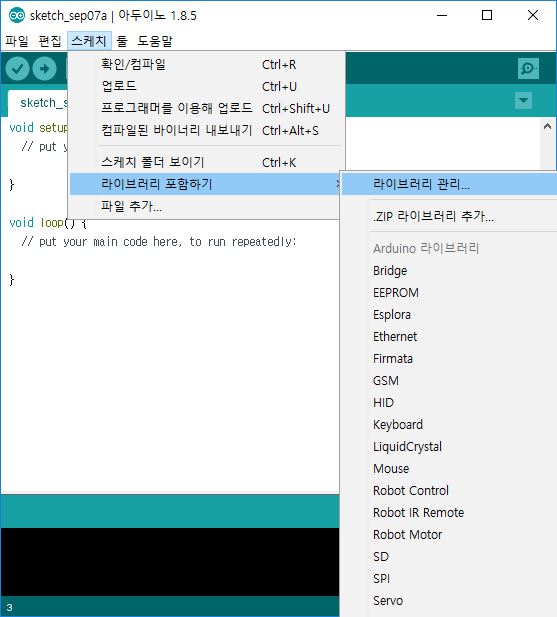Open 라이브러리 관리... manager
This screenshot has width=557, height=617.
coord(449,184)
